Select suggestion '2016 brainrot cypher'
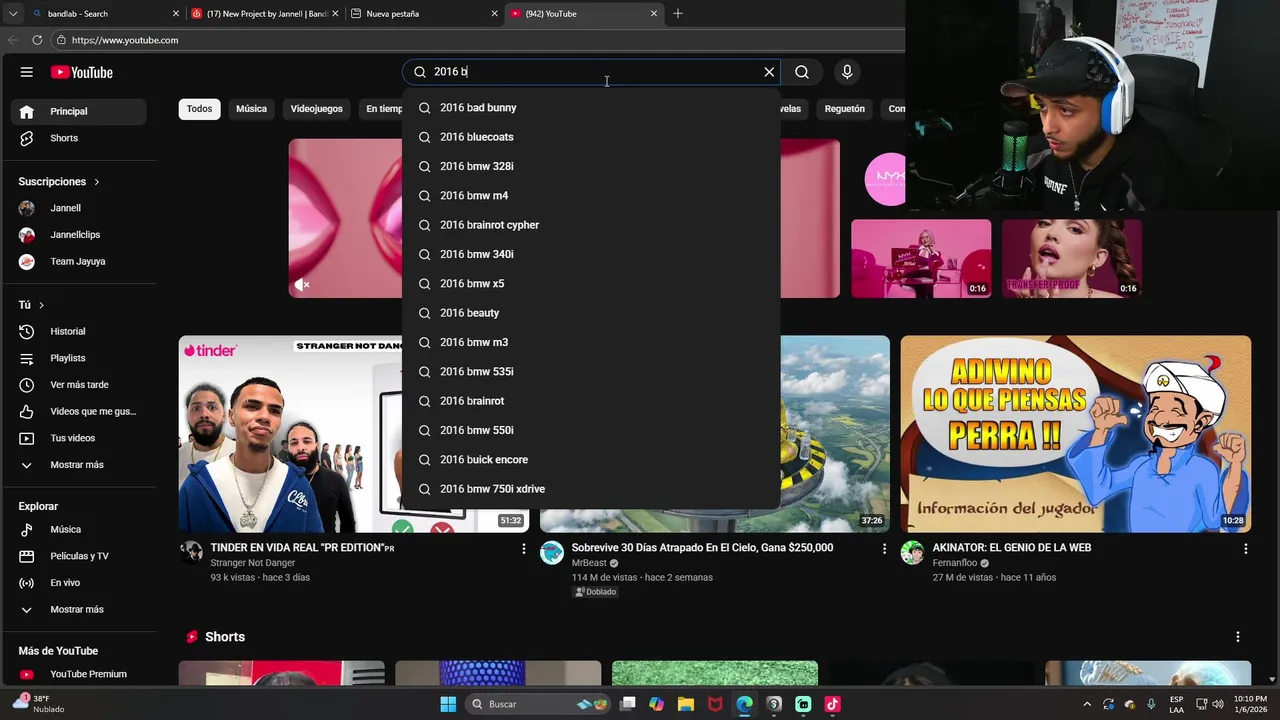The image size is (1280, 720). pos(591,225)
